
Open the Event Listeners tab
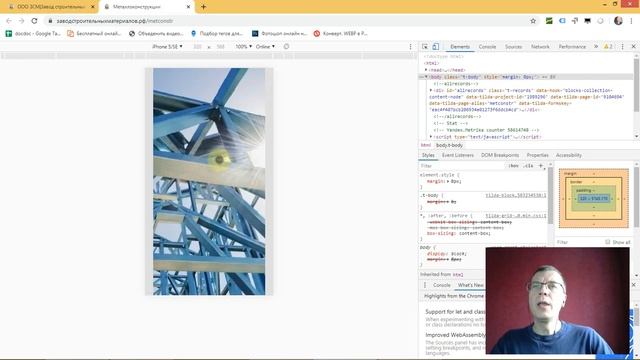tap(458, 155)
